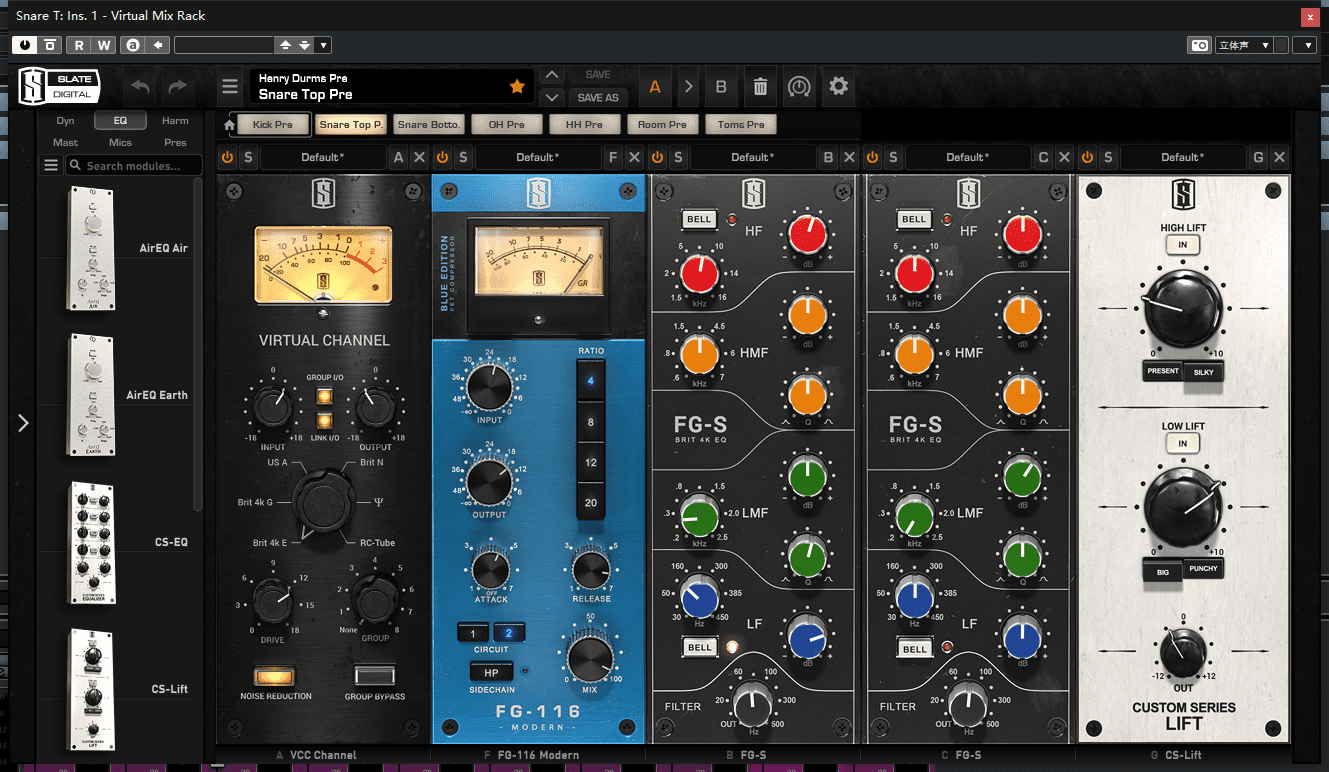
Task: Click the host preset name field
Action: (x=224, y=45)
